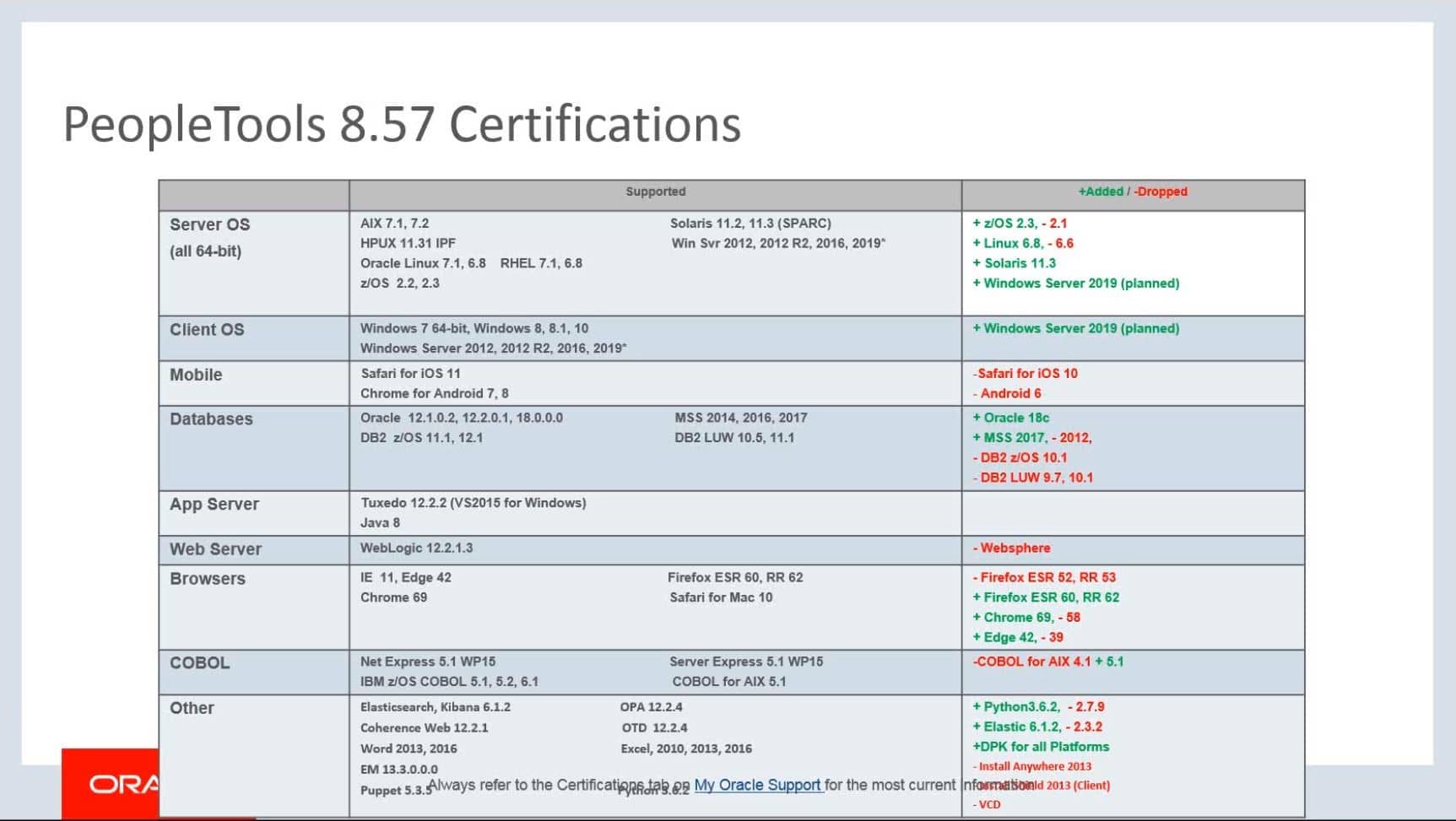Select the COBOL row label

(199, 662)
